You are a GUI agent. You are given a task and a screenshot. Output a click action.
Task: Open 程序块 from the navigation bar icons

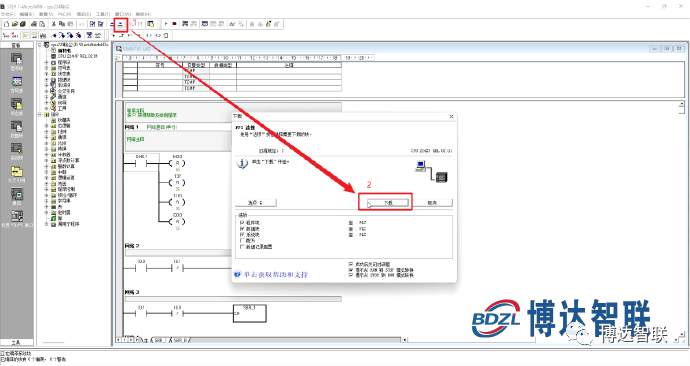[17, 61]
